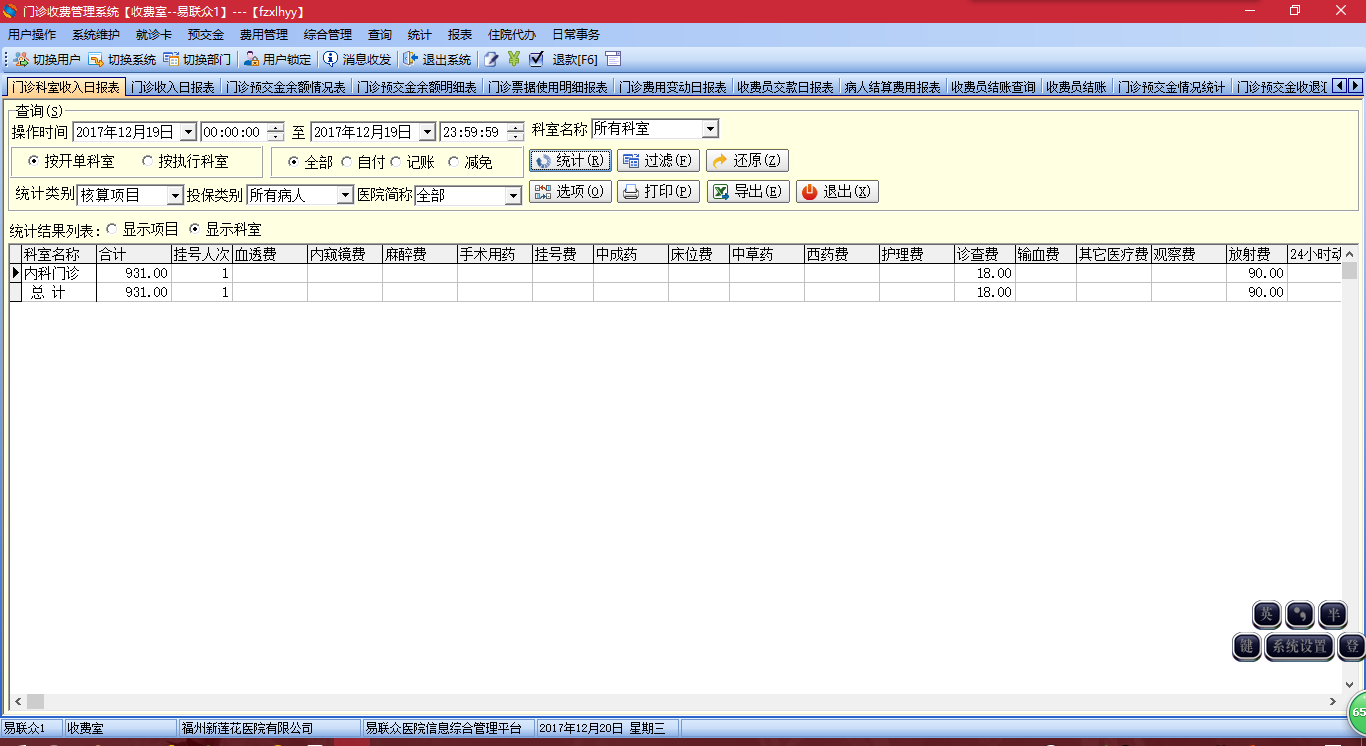Expand the 统计类别 dropdown
Viewport: 1366px width, 746px height.
pyautogui.click(x=175, y=195)
